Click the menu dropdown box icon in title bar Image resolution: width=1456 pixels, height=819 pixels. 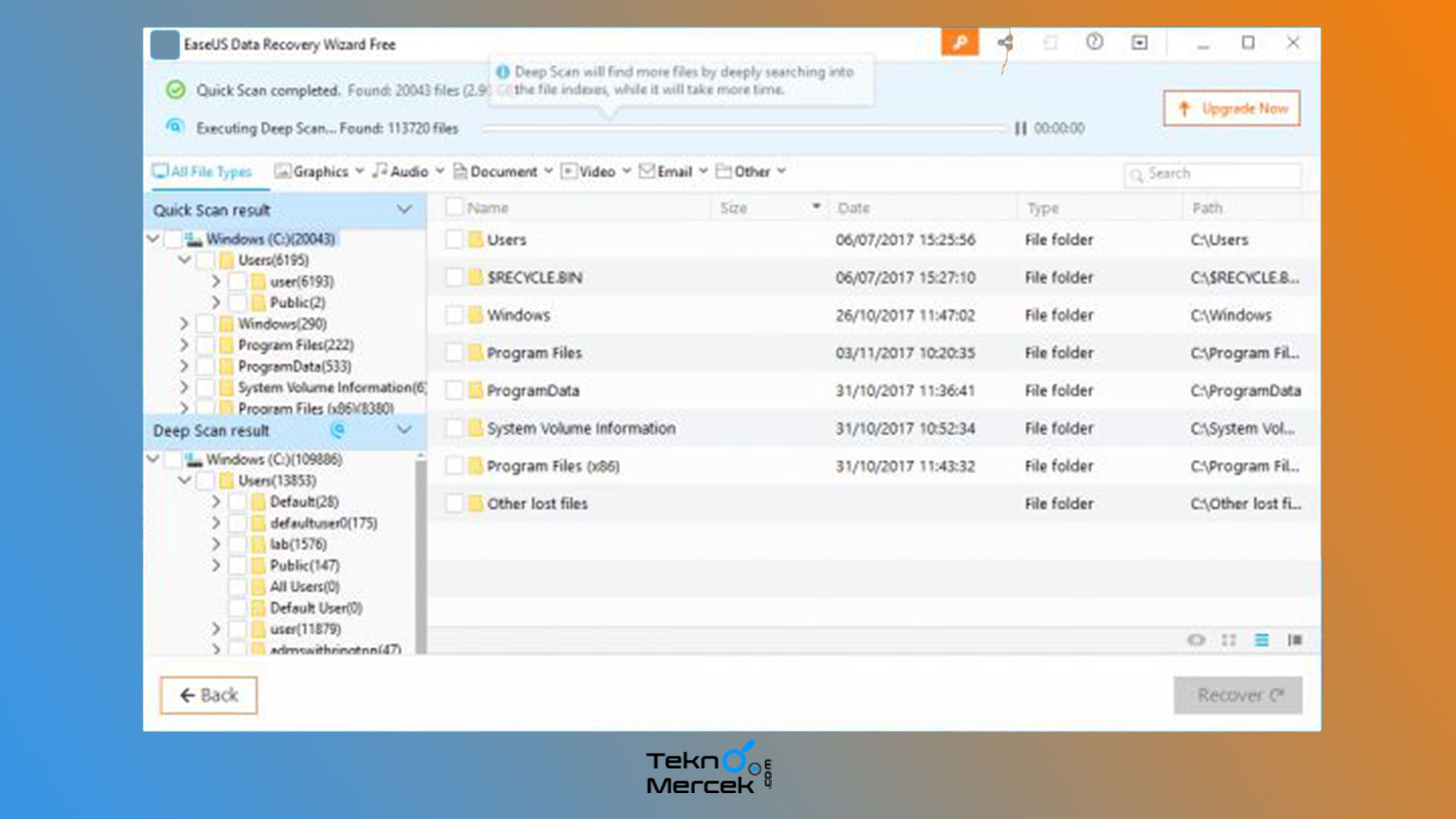click(x=1139, y=42)
